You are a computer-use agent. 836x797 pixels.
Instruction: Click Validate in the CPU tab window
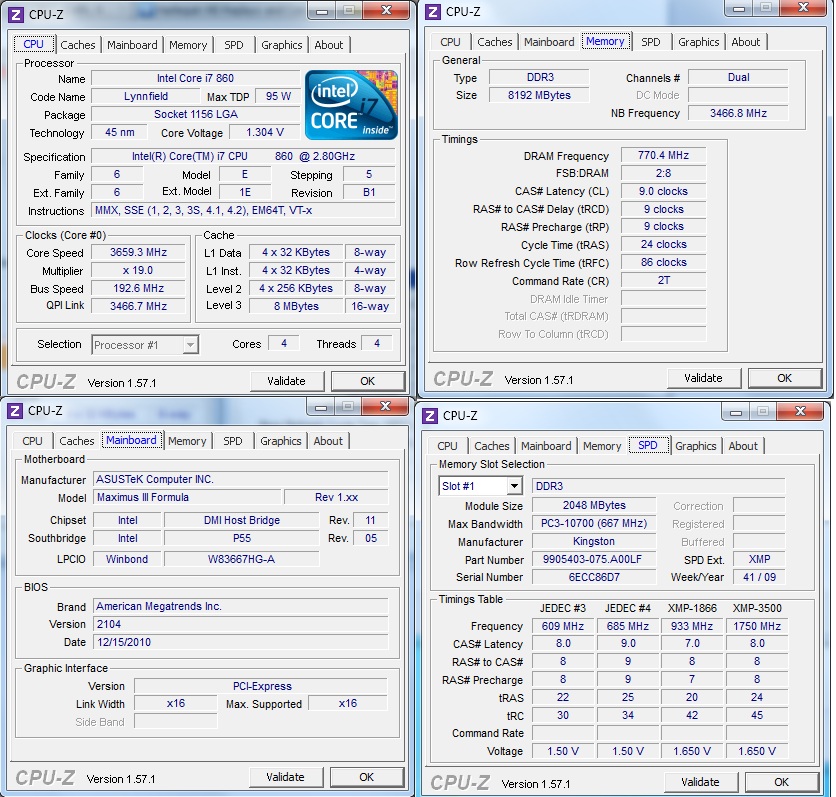tap(287, 381)
